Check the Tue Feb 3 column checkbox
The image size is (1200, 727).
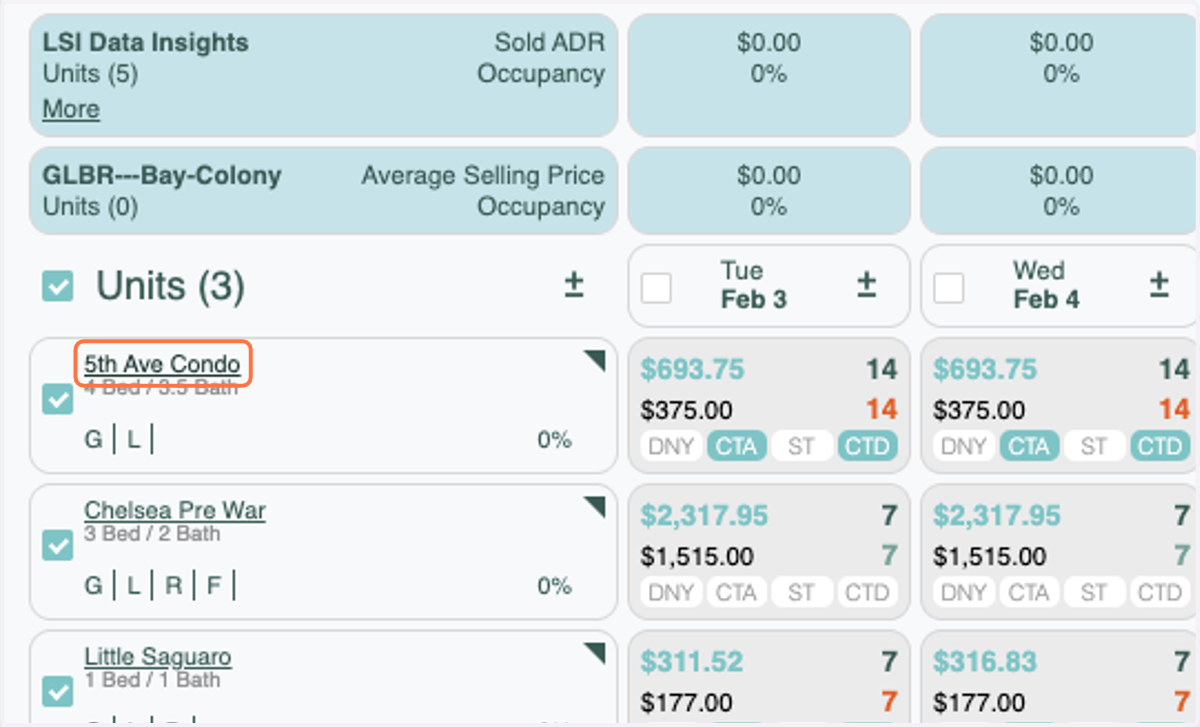click(x=656, y=288)
